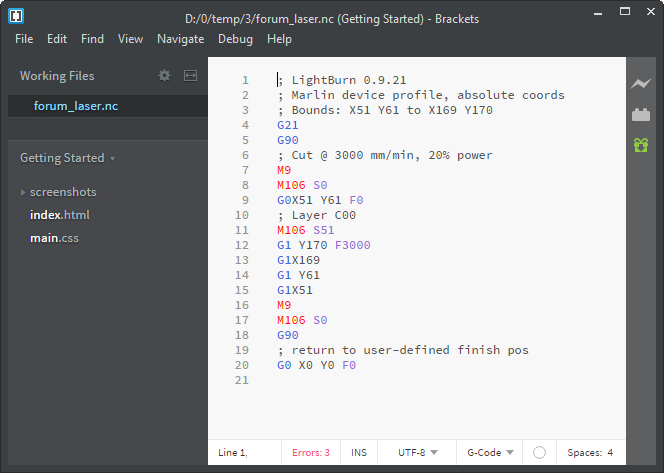Click the Marlin device profile comment
The height and width of the screenshot is (473, 664).
(x=421, y=95)
